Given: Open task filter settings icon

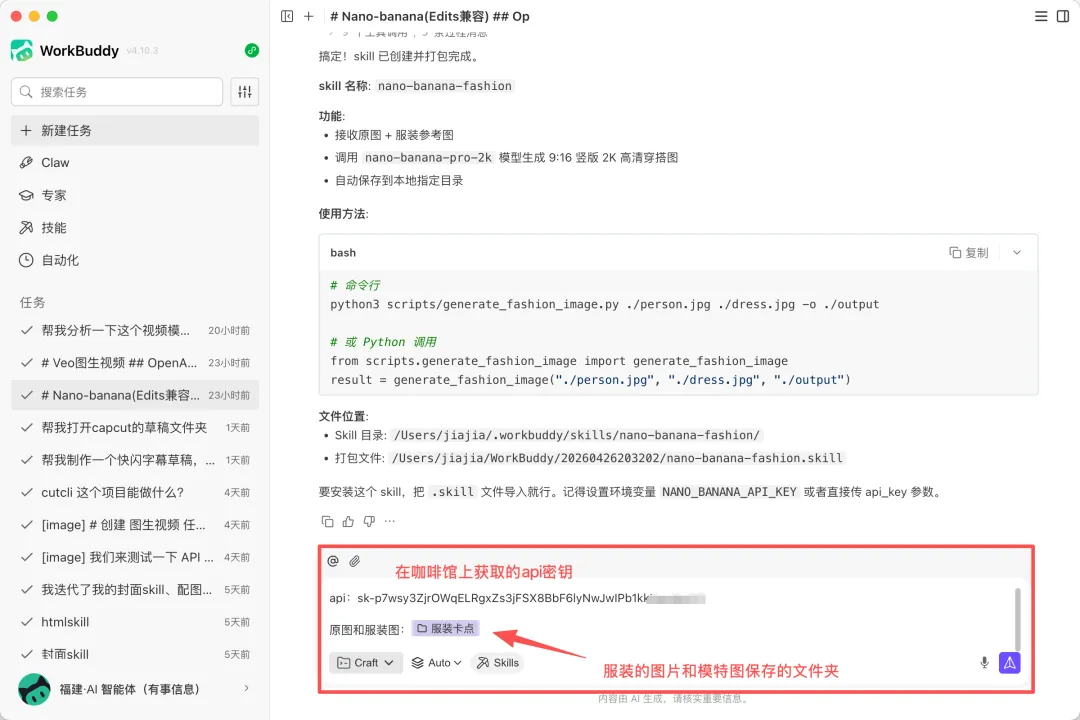Looking at the screenshot, I should coord(245,92).
